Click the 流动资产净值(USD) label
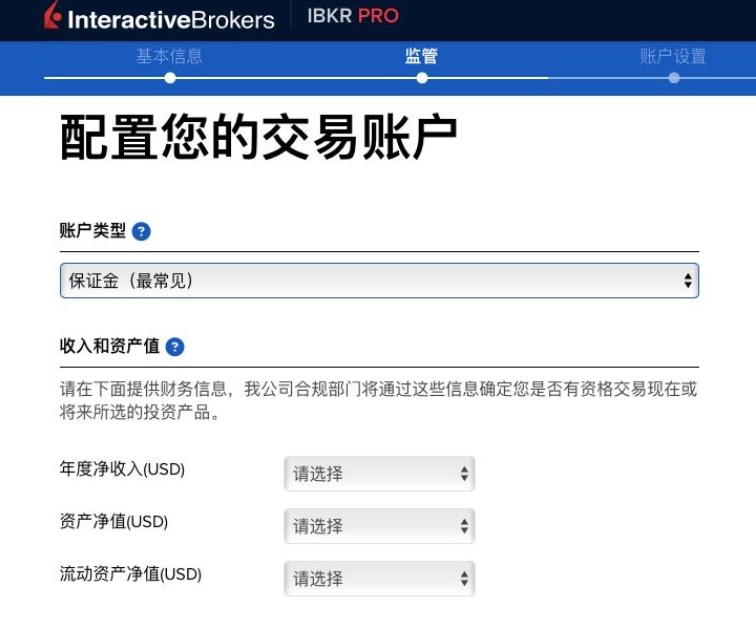The height and width of the screenshot is (628, 756). point(131,574)
